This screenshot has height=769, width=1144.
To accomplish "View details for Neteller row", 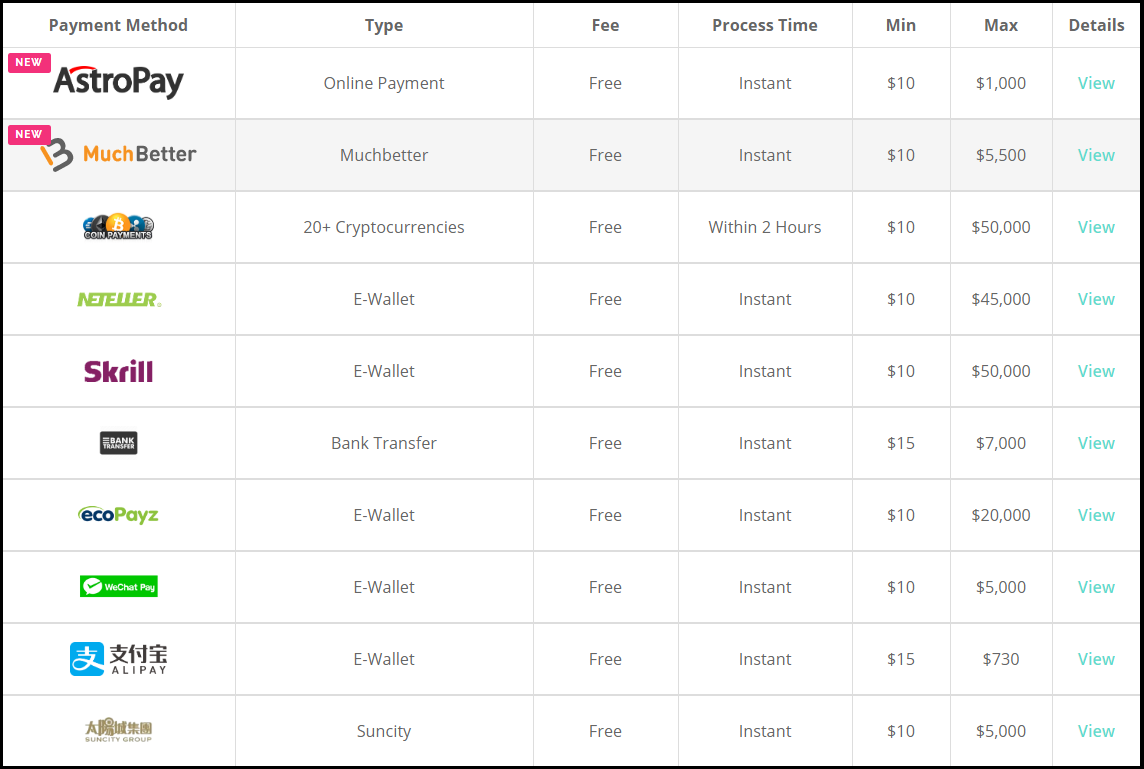I will (x=1096, y=299).
